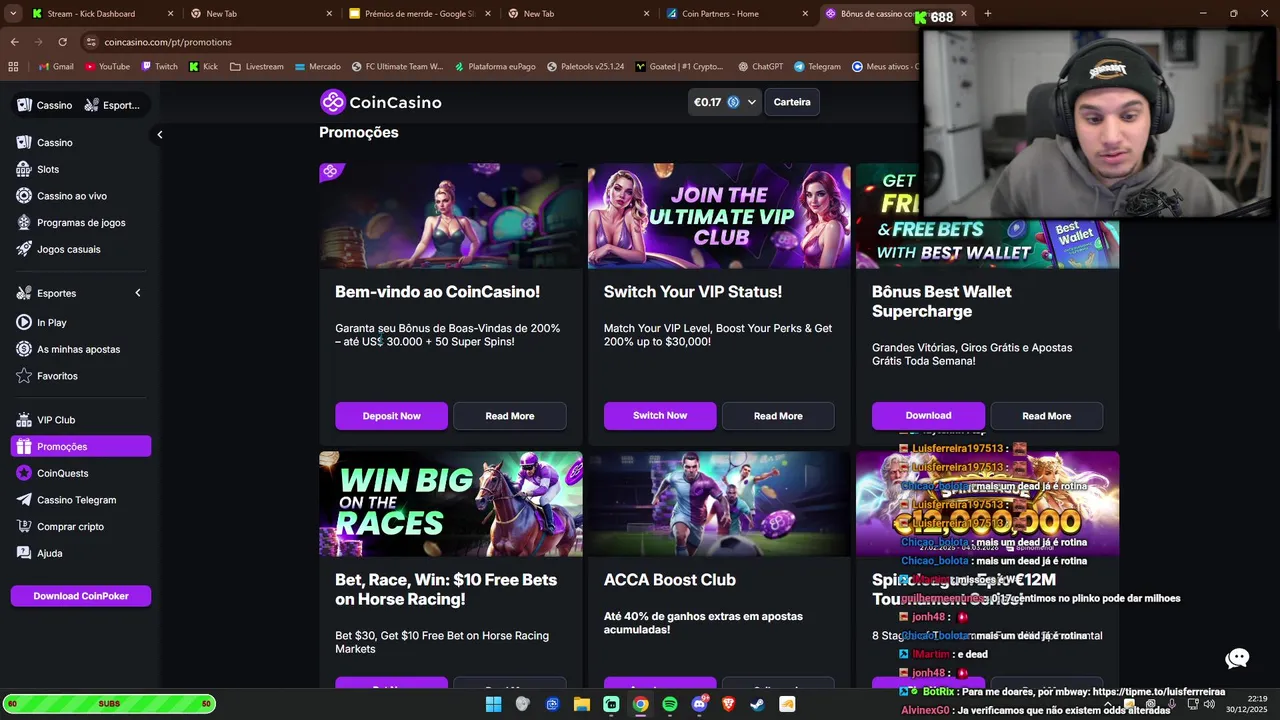
Task: Open Kick bookmark
Action: tap(203, 67)
